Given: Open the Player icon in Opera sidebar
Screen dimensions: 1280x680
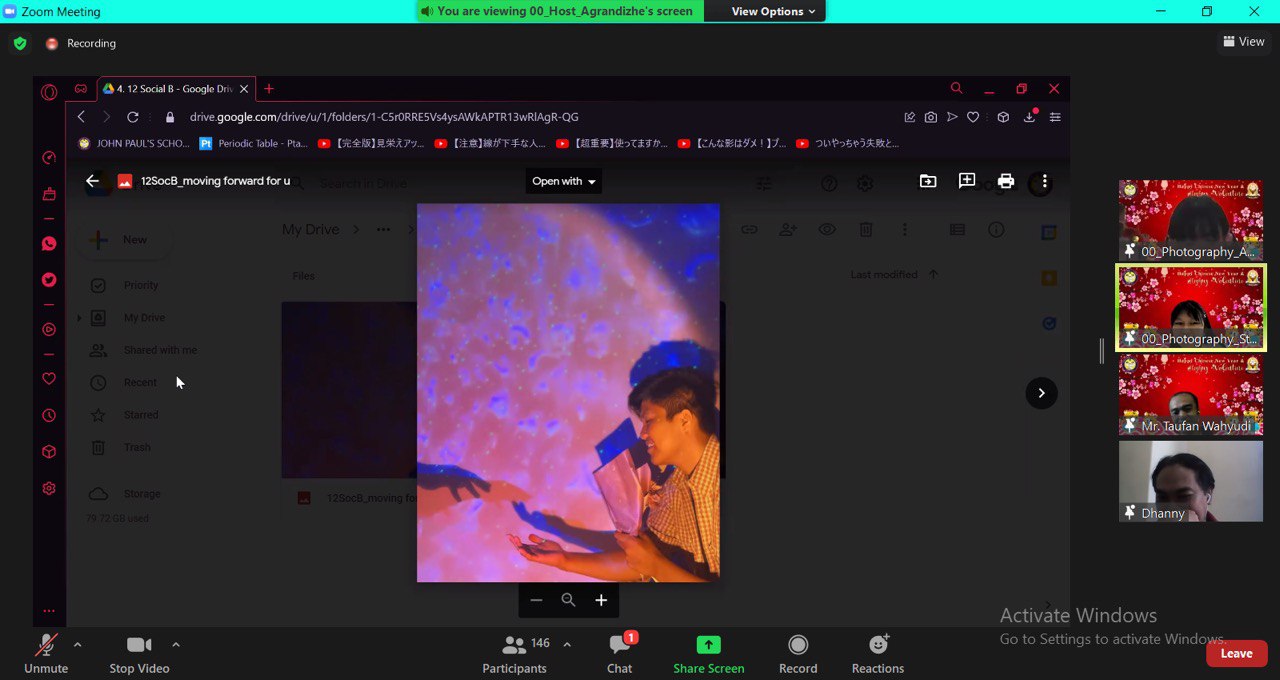Looking at the screenshot, I should [49, 329].
